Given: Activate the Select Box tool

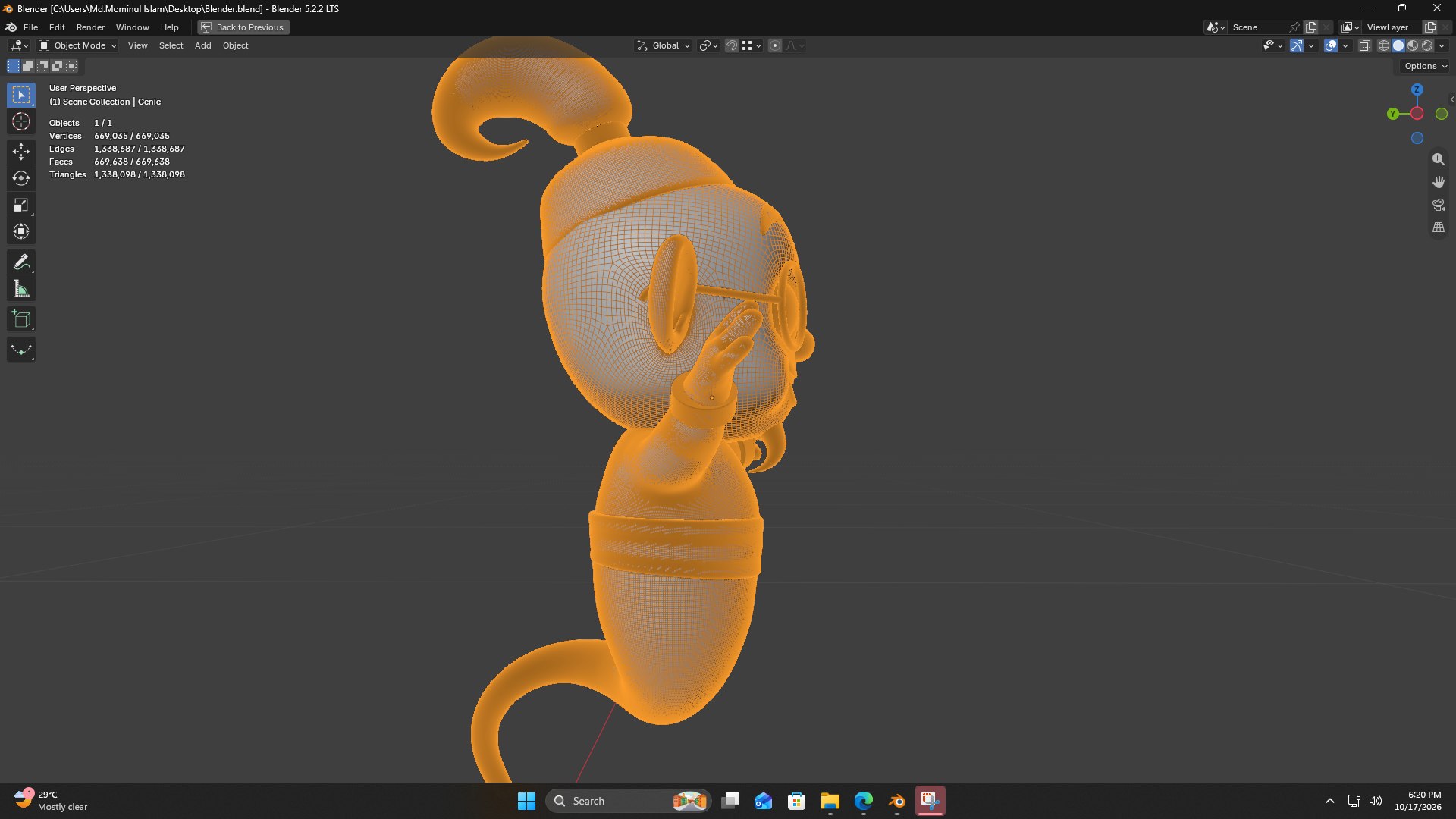Looking at the screenshot, I should click(21, 95).
